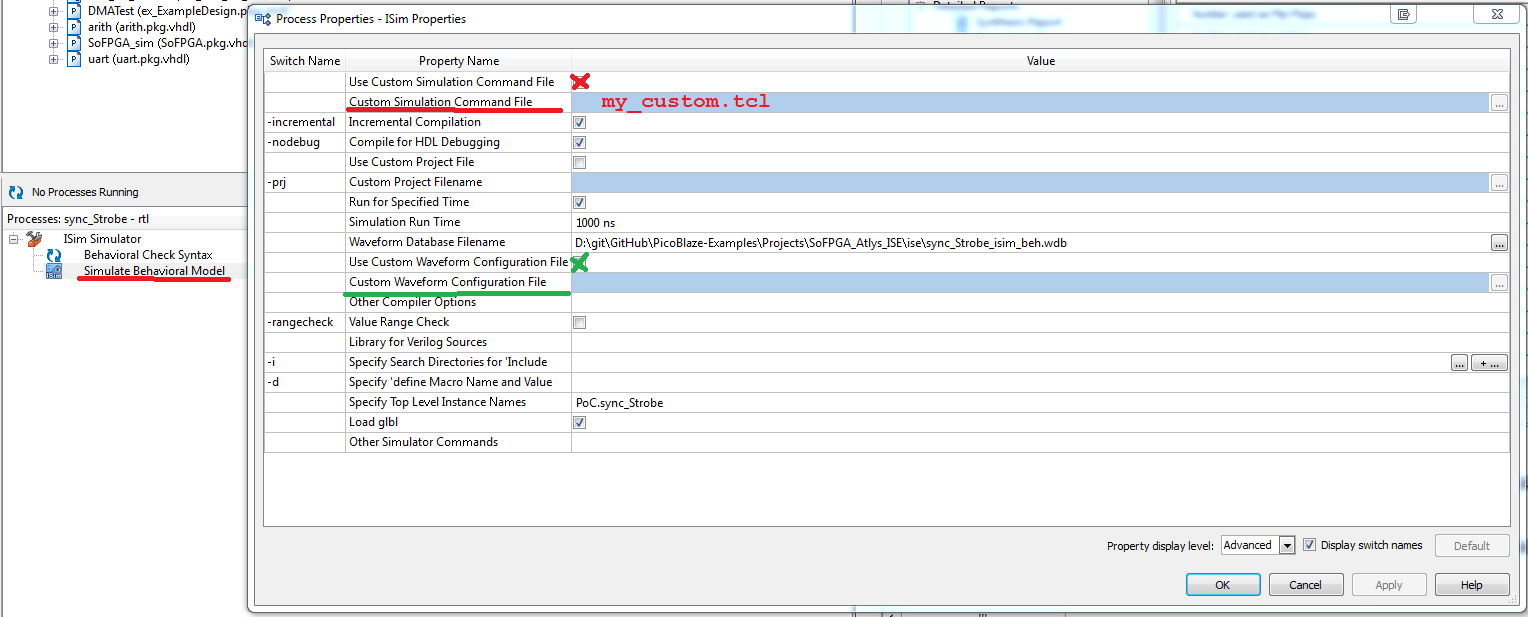The width and height of the screenshot is (1528, 617).
Task: Browse for Custom Waveform Configuration File
Action: 1498,282
